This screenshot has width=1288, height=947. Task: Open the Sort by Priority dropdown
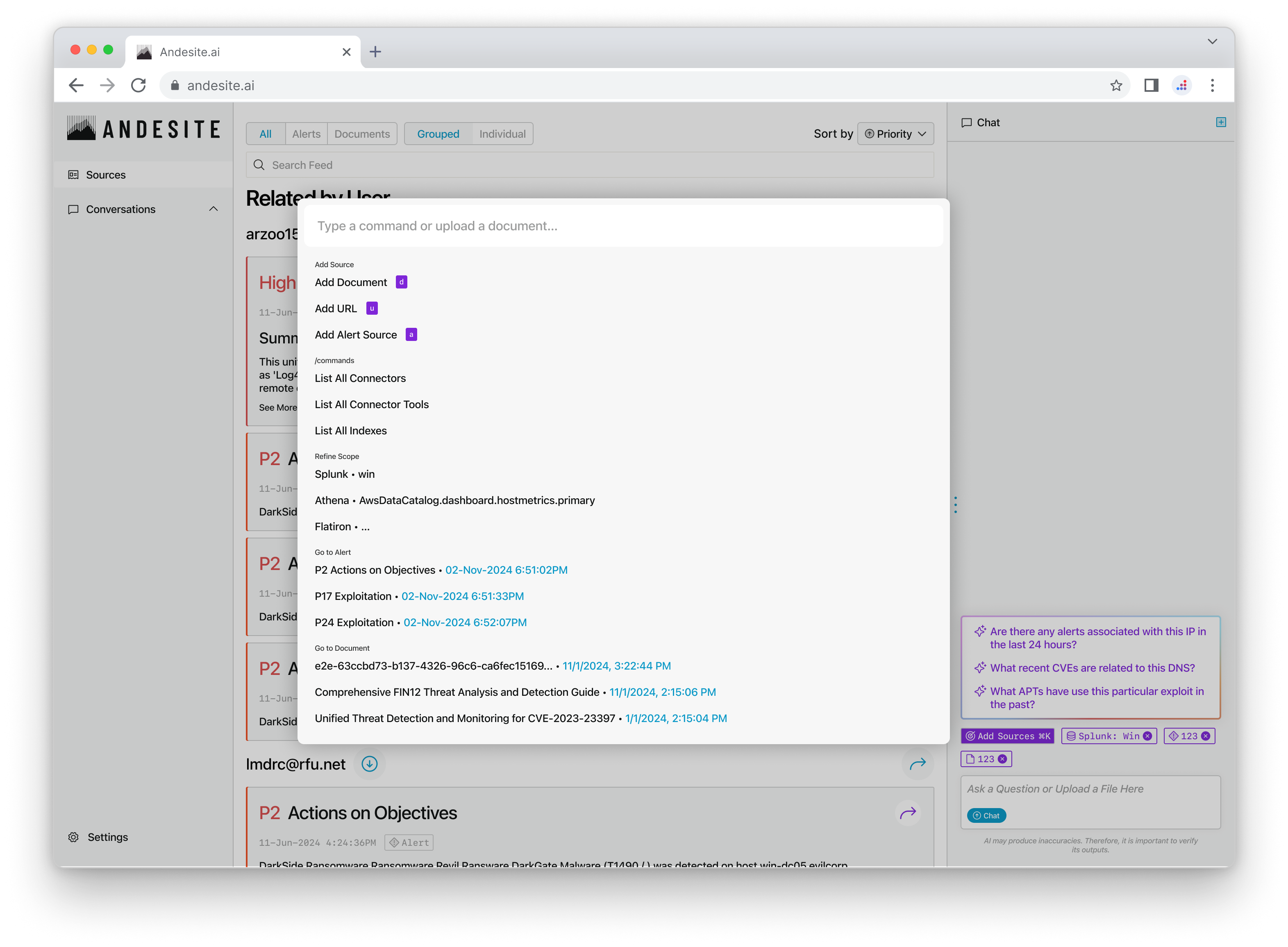click(895, 134)
